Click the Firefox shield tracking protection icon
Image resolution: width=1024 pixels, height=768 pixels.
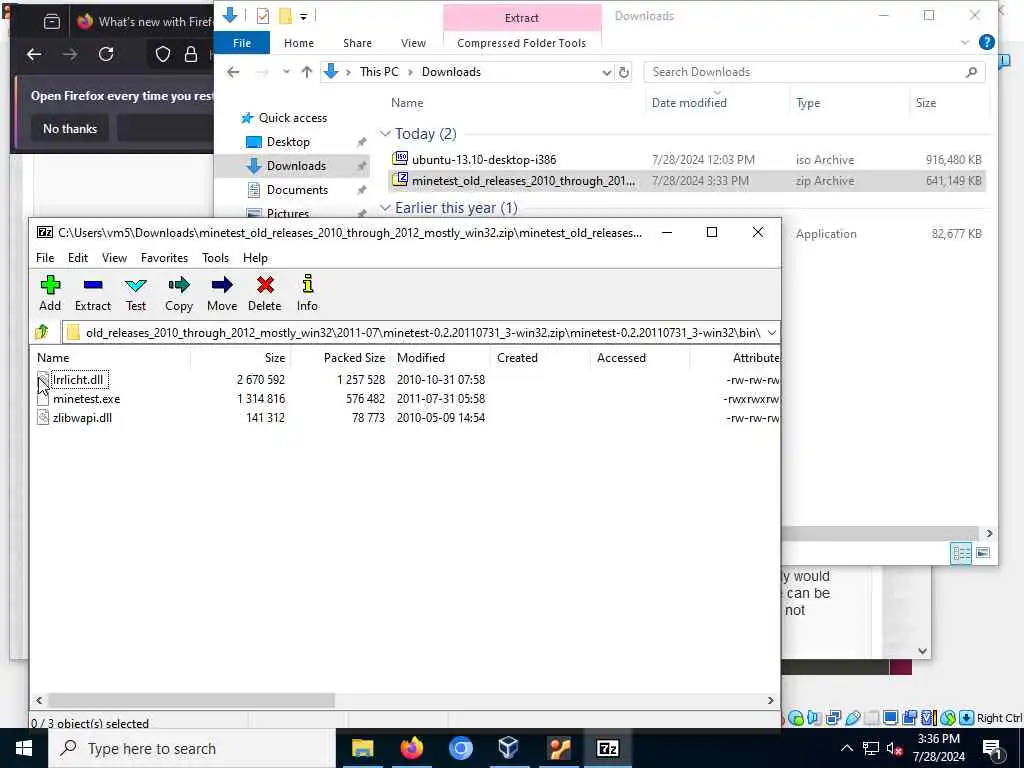pyautogui.click(x=163, y=54)
